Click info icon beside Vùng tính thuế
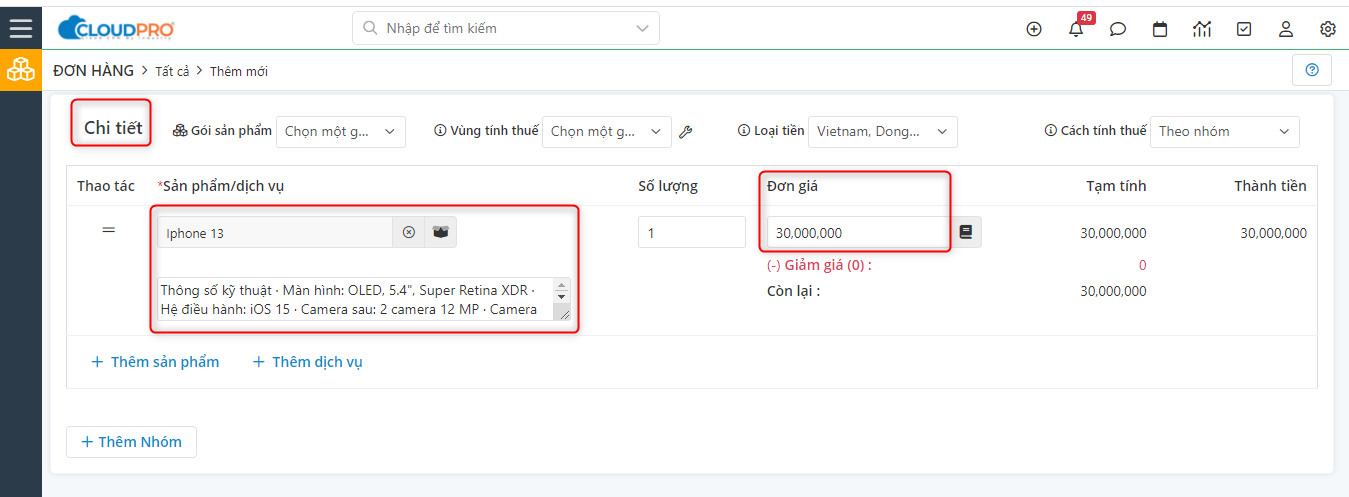Screen dimensions: 1349x497 [x=440, y=131]
